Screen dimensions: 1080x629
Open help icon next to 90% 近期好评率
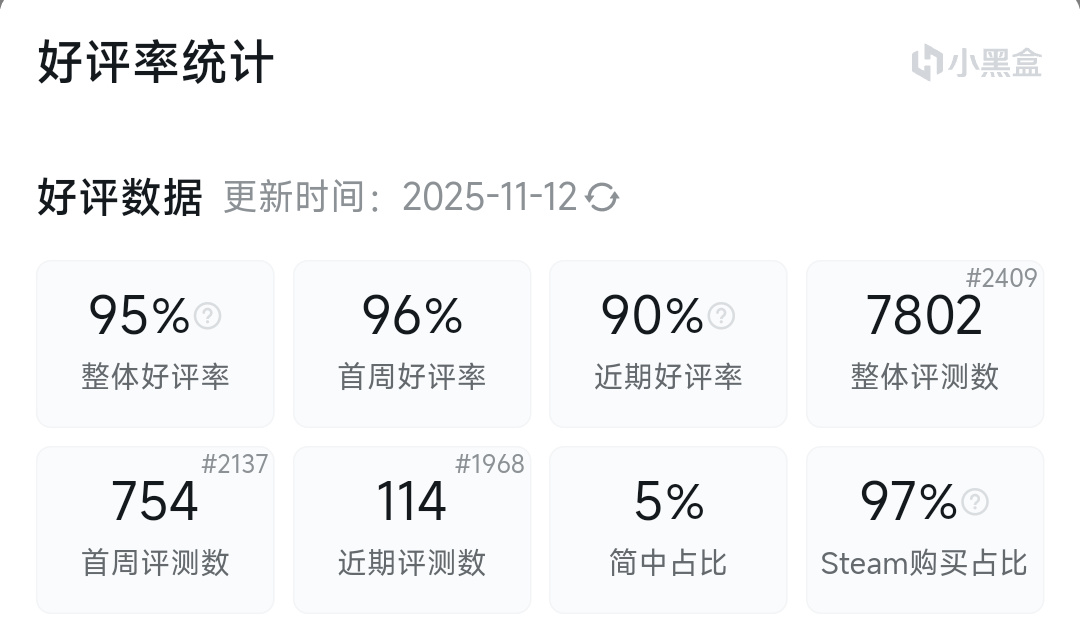click(721, 316)
